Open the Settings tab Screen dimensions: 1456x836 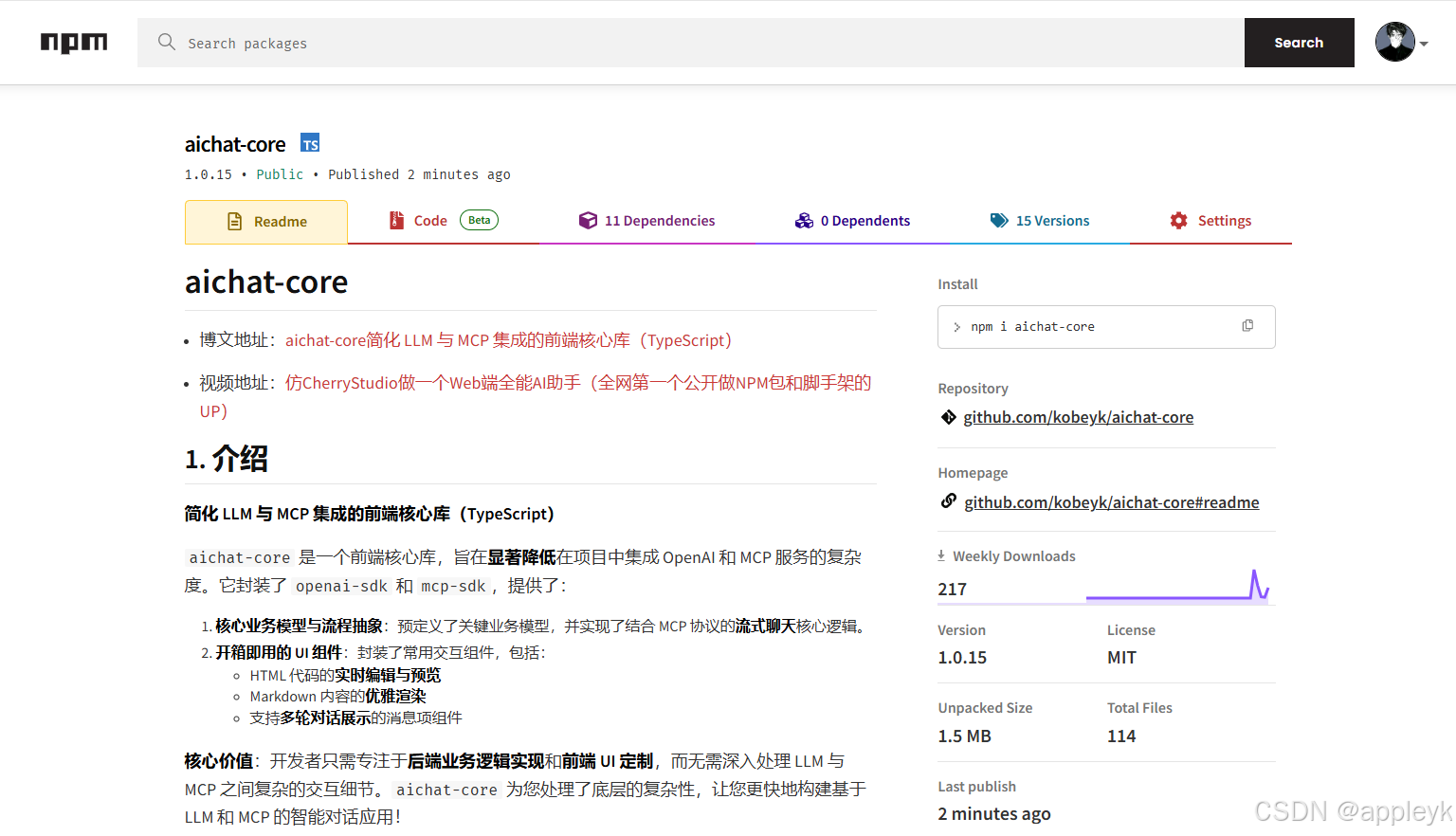click(1210, 221)
